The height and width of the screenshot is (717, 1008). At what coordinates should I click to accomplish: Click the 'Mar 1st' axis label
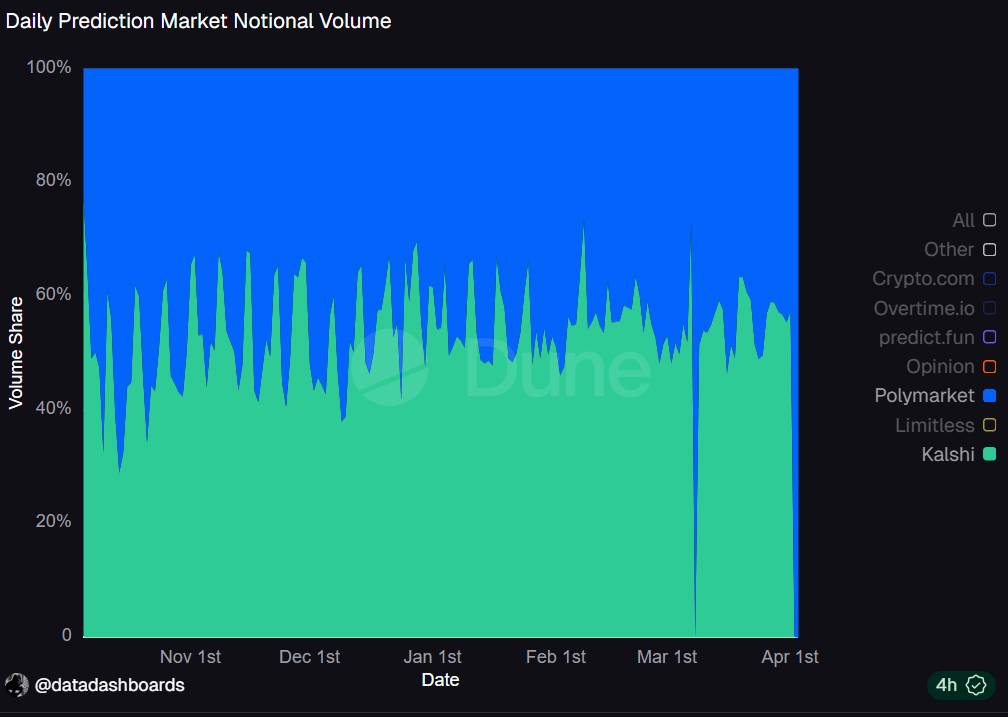pyautogui.click(x=667, y=657)
